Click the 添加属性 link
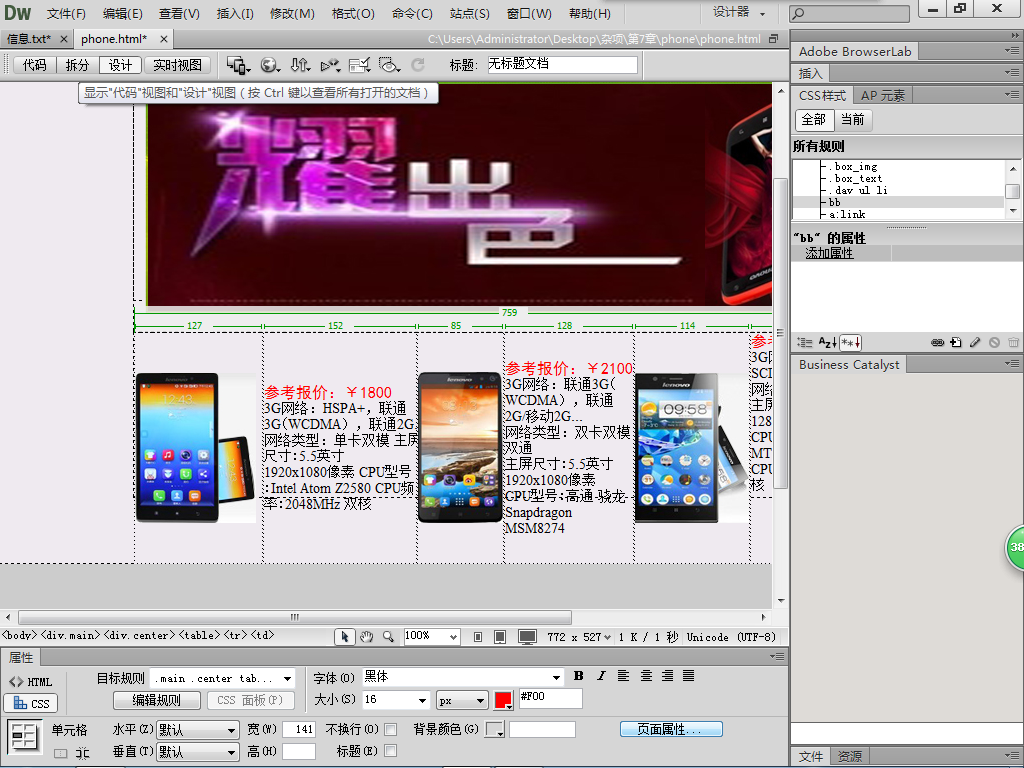The height and width of the screenshot is (768, 1024). (x=829, y=253)
